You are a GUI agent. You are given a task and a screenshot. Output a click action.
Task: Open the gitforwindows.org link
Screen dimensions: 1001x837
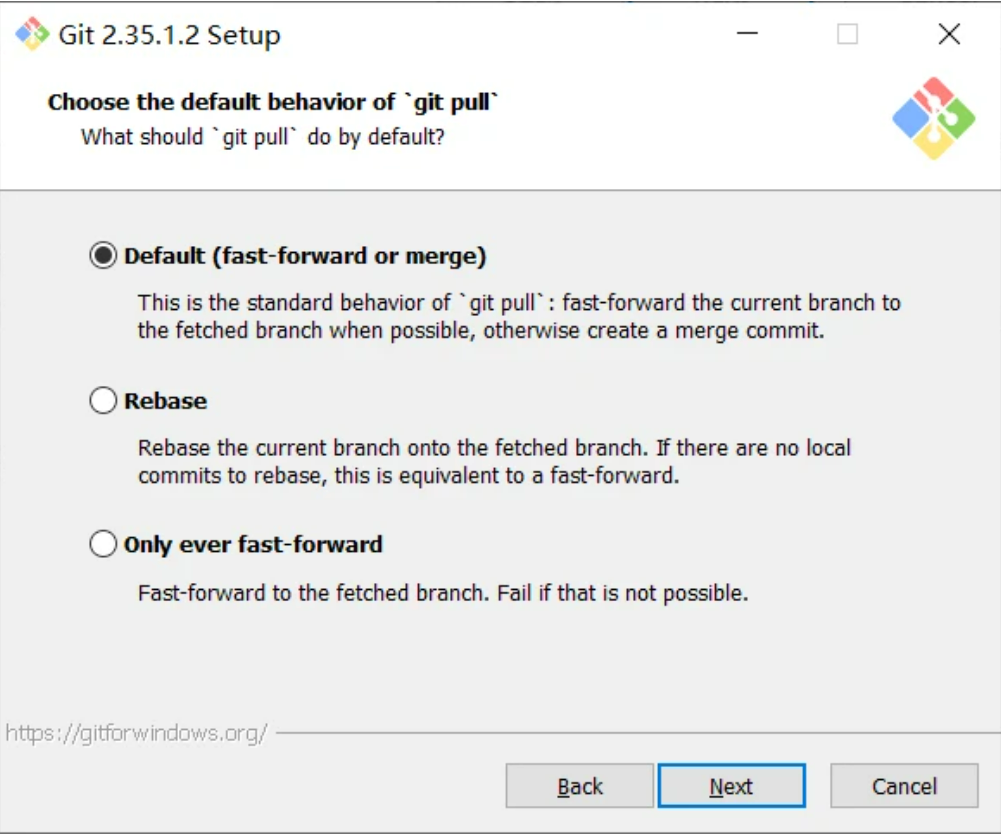[x=136, y=733]
